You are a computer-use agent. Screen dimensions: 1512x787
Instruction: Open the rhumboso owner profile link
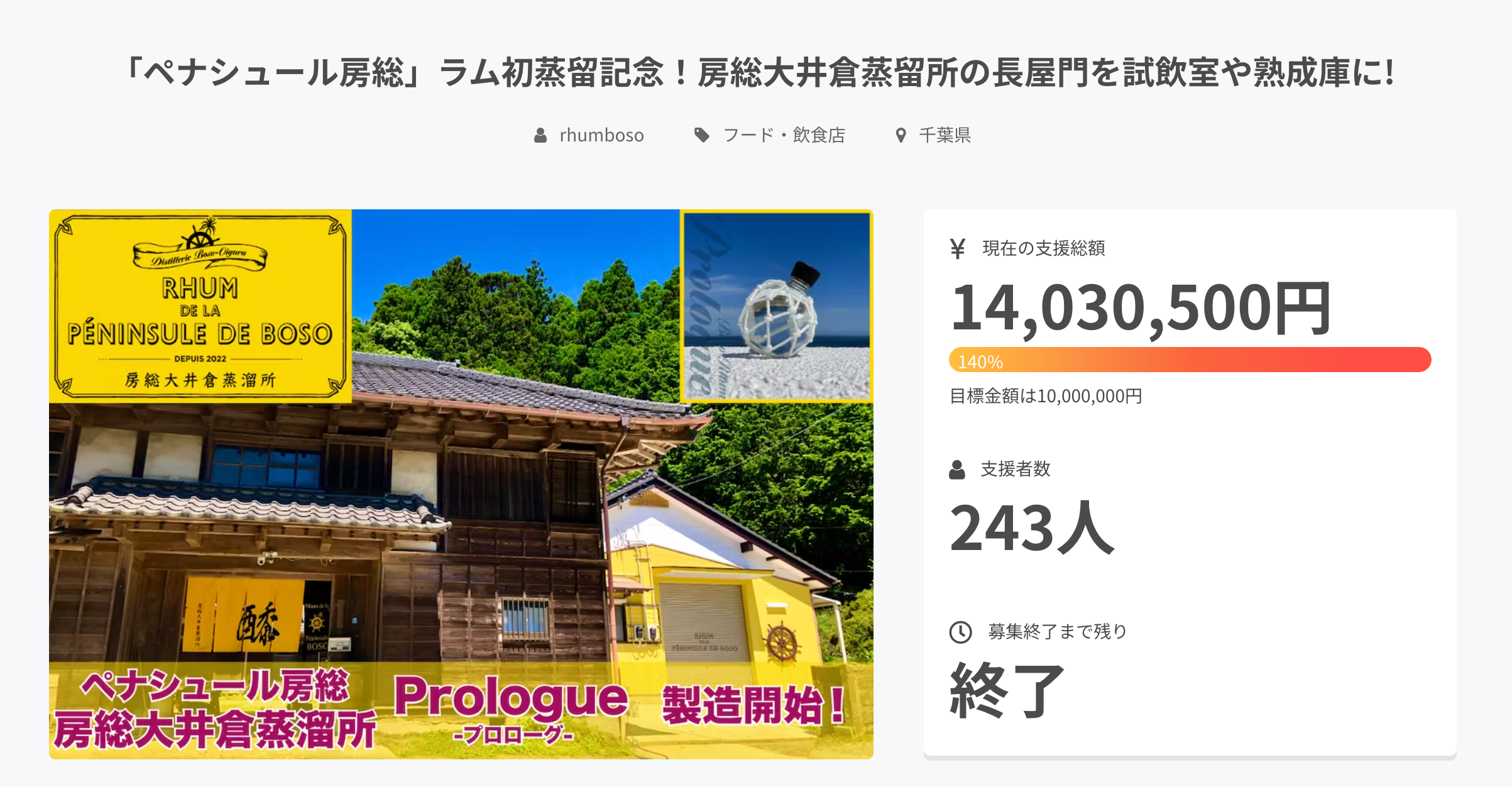pyautogui.click(x=601, y=135)
